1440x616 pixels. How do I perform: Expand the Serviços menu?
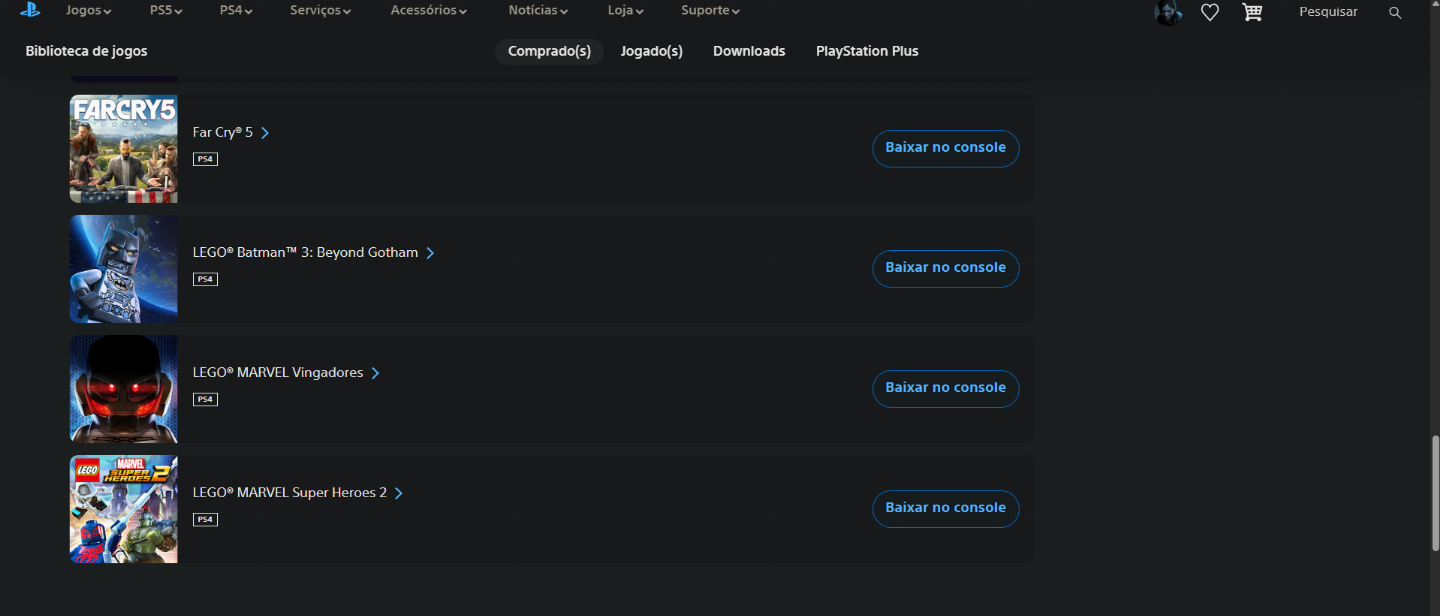(x=320, y=11)
